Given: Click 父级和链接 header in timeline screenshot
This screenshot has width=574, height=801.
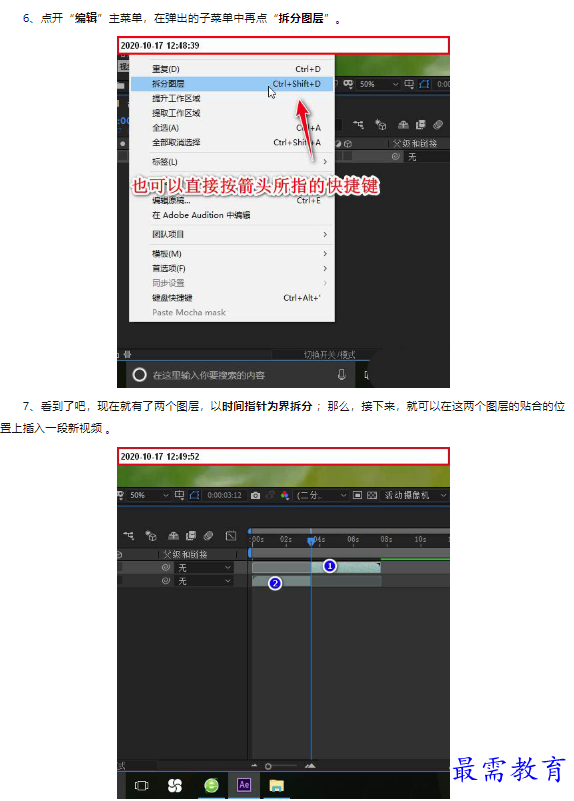Looking at the screenshot, I should pyautogui.click(x=185, y=554).
